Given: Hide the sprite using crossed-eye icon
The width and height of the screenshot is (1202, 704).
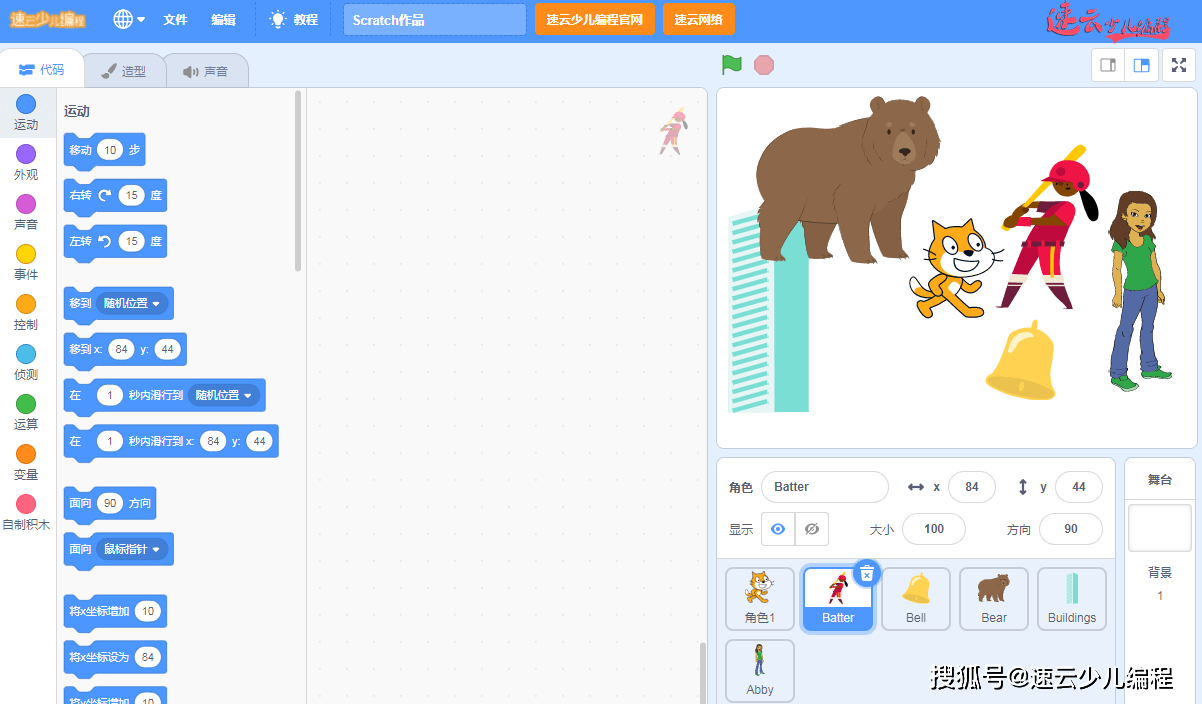Looking at the screenshot, I should tap(812, 529).
